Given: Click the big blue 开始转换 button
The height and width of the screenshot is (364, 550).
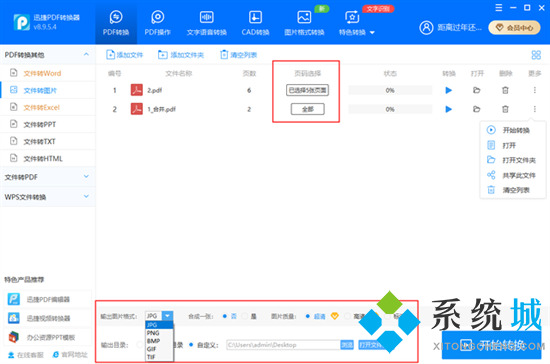Looking at the screenshot, I should [x=491, y=345].
